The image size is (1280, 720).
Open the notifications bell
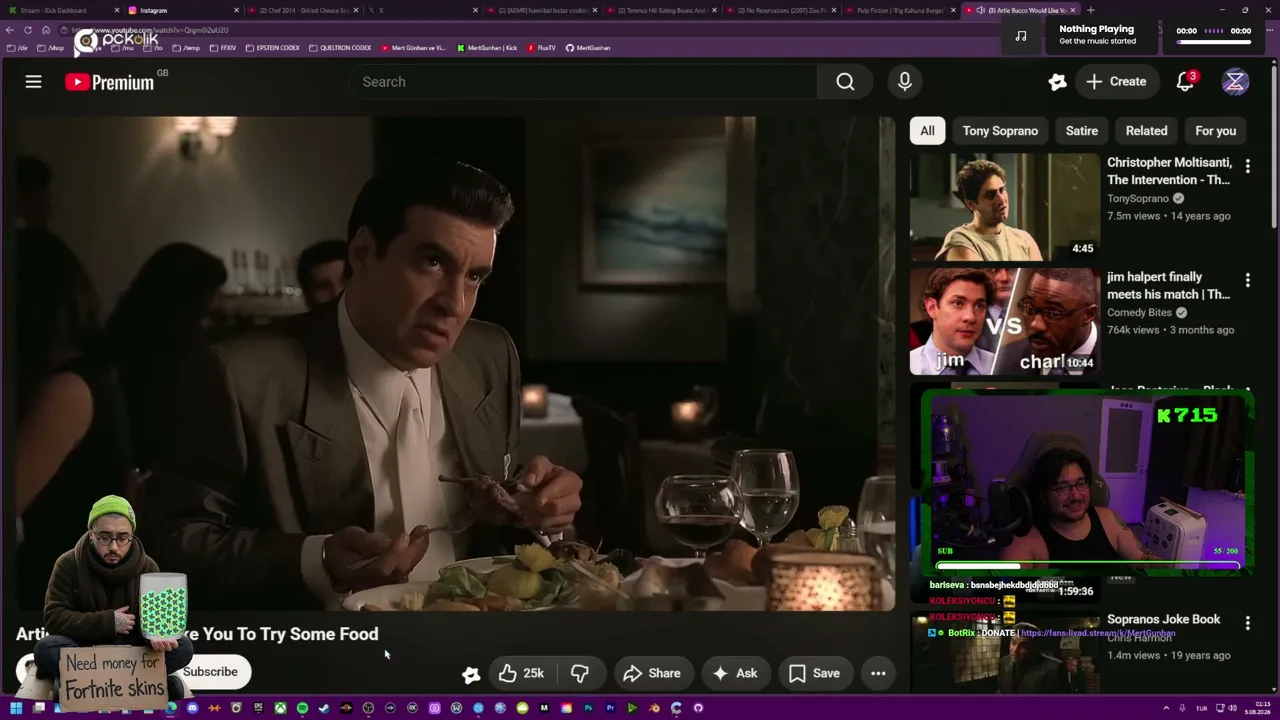(x=1185, y=82)
